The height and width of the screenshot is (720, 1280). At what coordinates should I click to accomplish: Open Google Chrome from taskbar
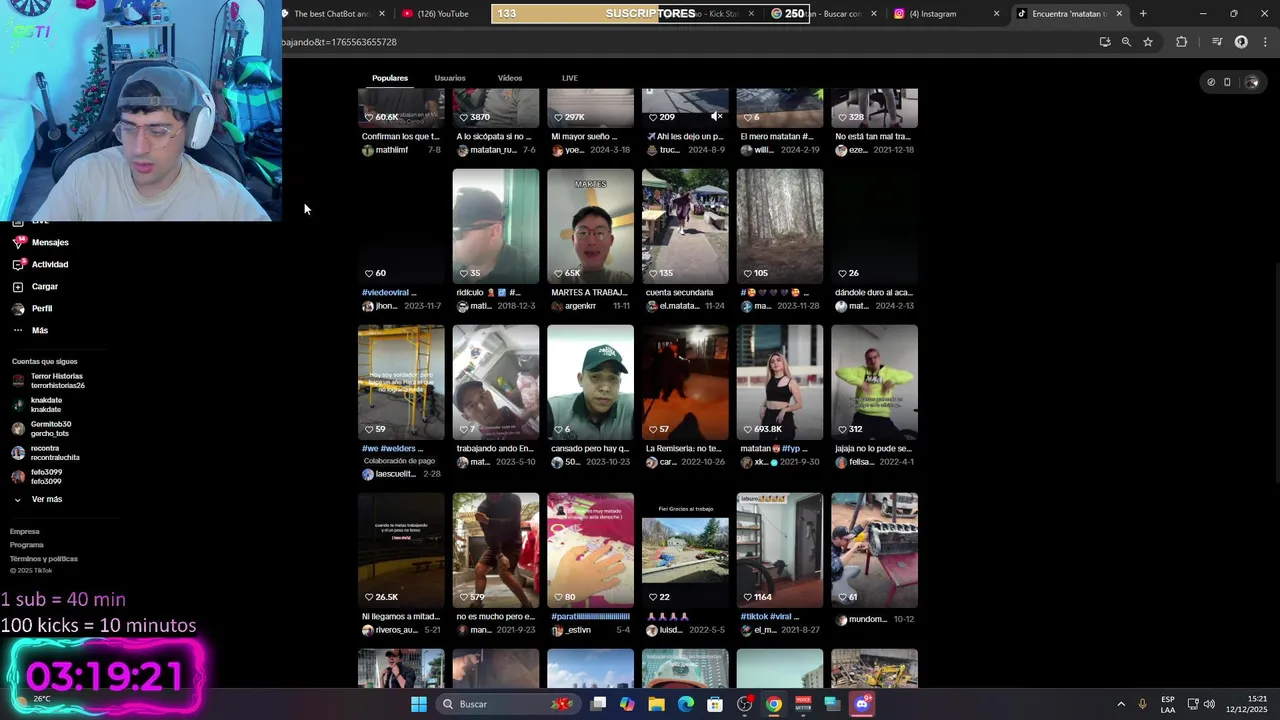point(774,704)
